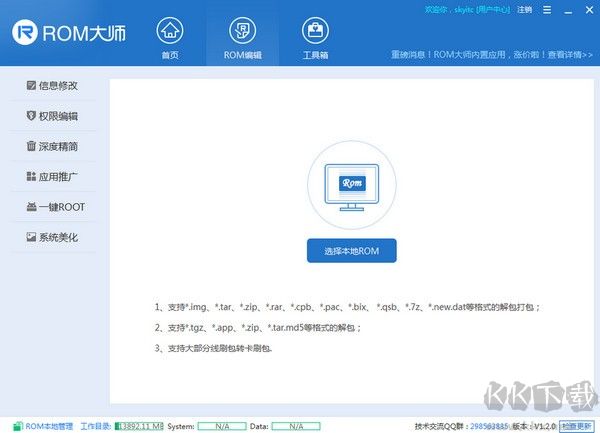Click the Rom monitor illustration icon
Viewport: 600px width, 433px height.
[x=352, y=185]
